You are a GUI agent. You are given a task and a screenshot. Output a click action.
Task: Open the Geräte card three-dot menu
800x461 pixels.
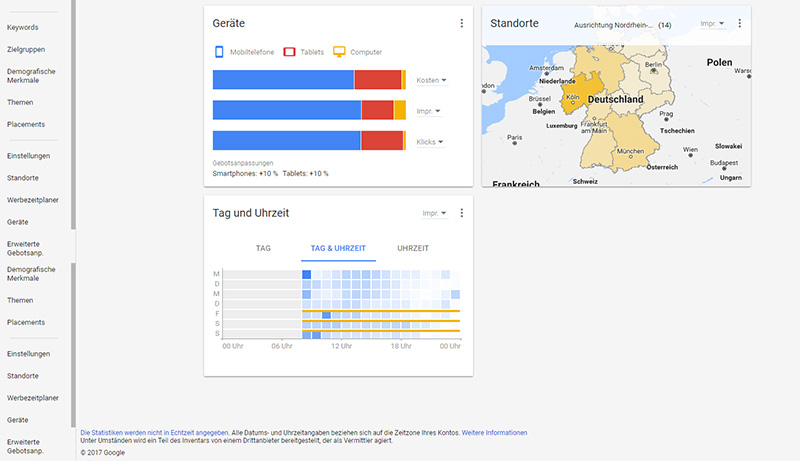tap(462, 23)
